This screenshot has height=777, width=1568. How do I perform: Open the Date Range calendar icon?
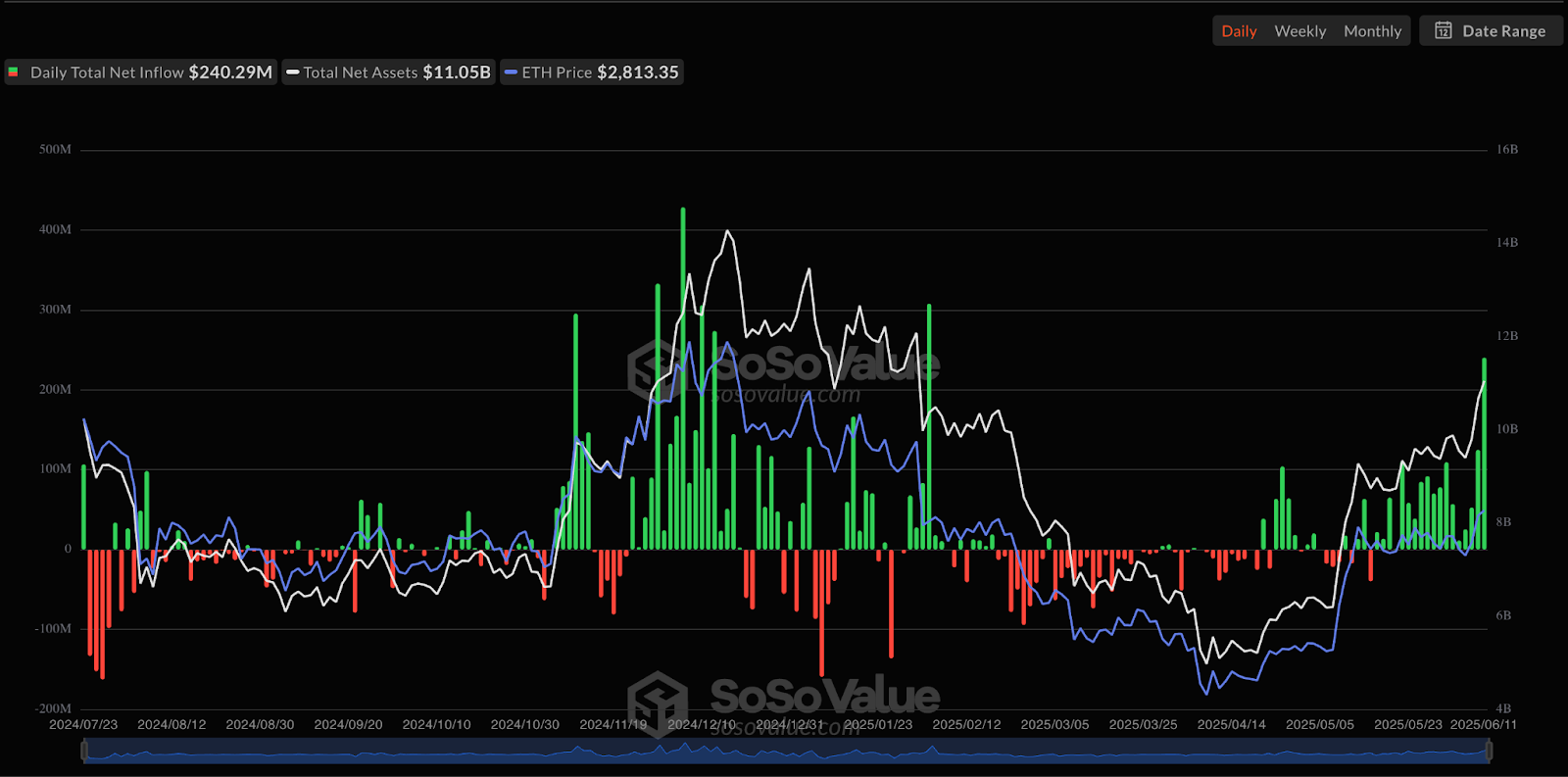click(x=1443, y=30)
